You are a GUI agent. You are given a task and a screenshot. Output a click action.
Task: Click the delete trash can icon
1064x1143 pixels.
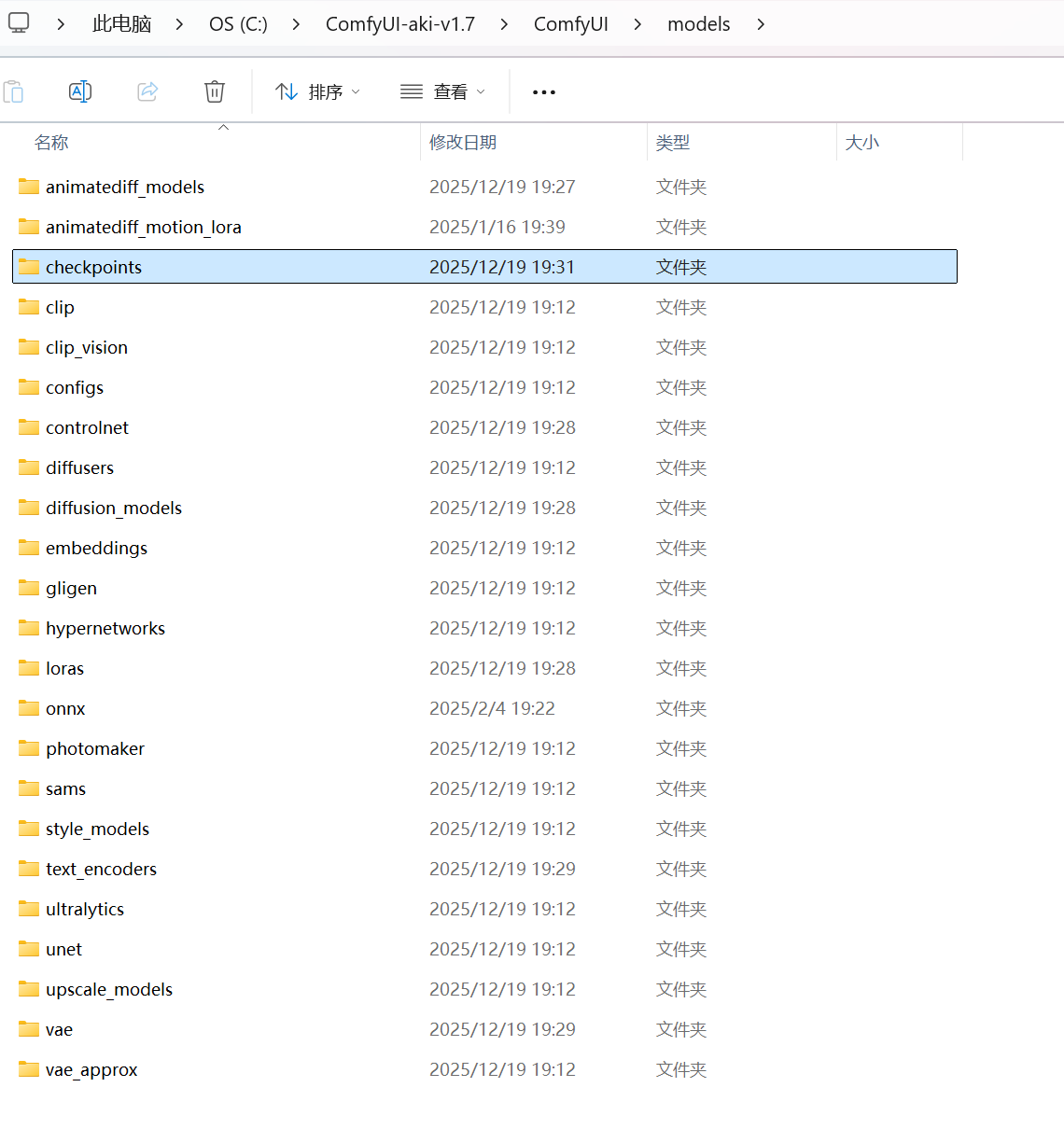pyautogui.click(x=215, y=91)
